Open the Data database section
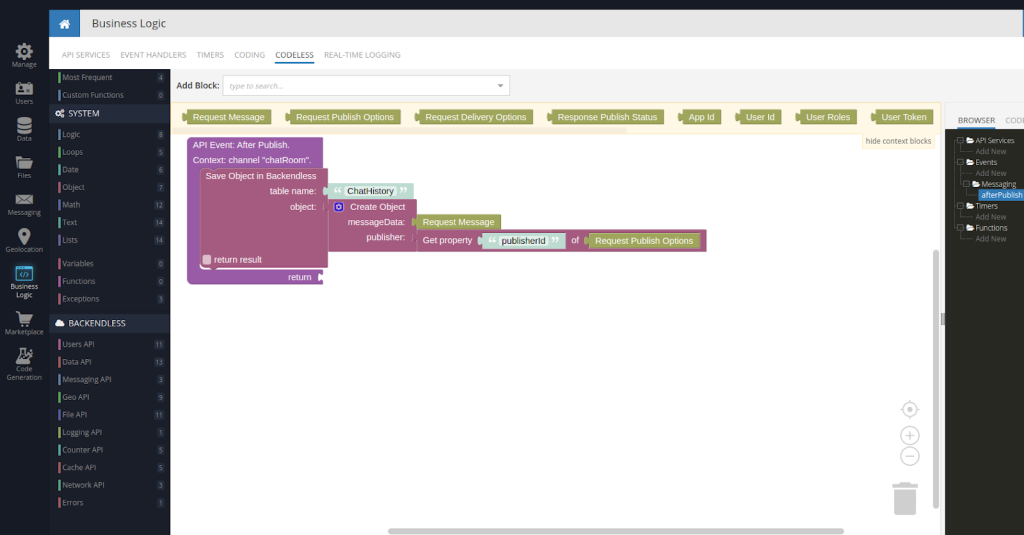 (x=24, y=129)
